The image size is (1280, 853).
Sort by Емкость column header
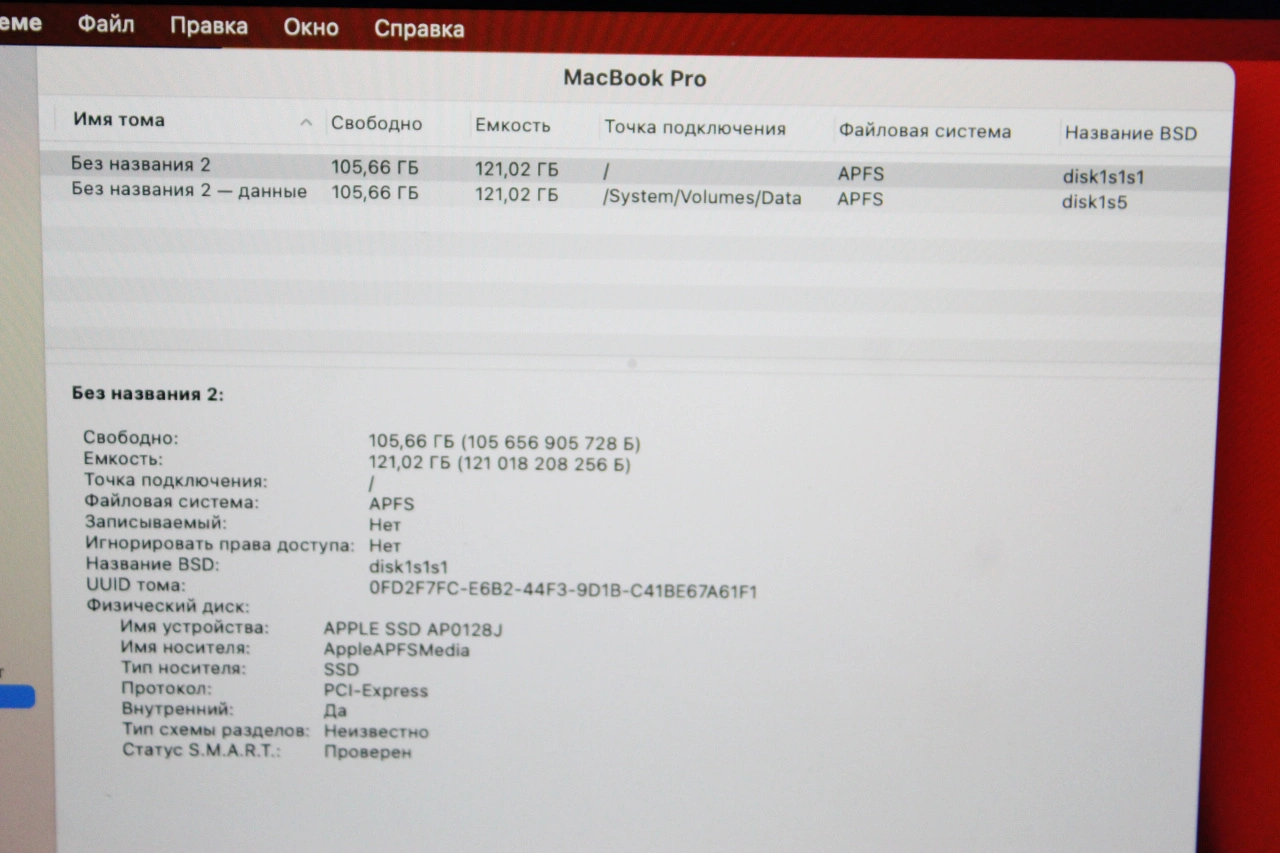[x=513, y=126]
